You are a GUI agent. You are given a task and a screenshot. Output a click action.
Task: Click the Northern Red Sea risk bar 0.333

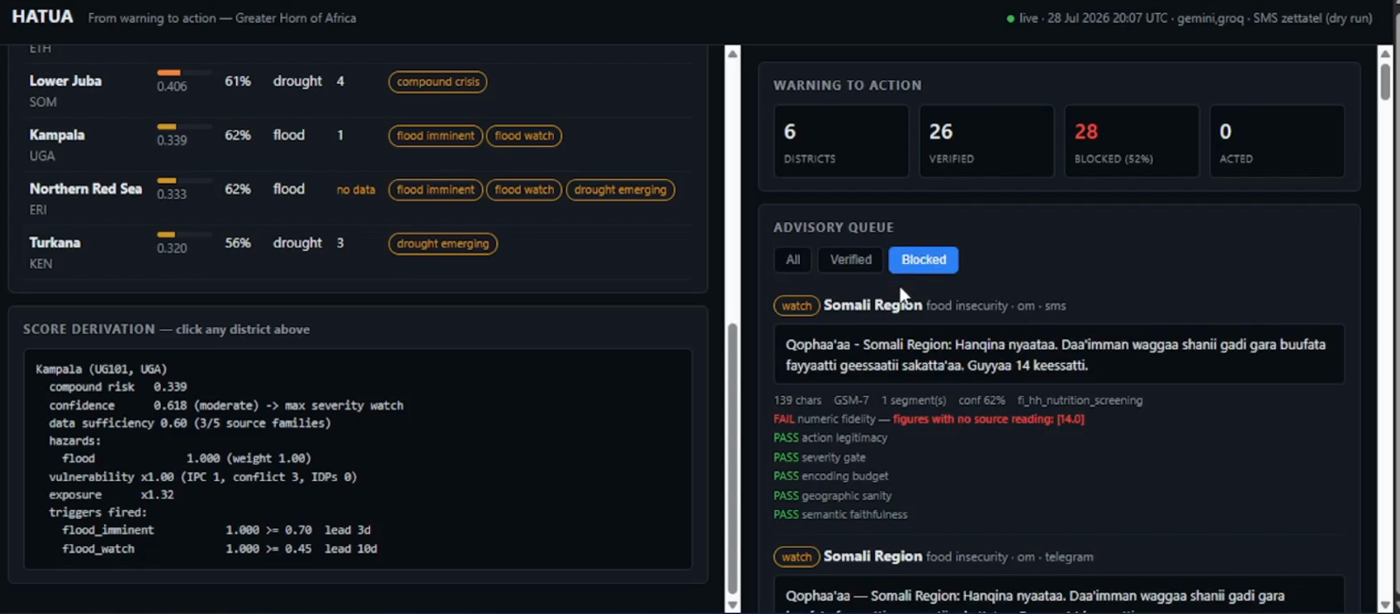[184, 181]
